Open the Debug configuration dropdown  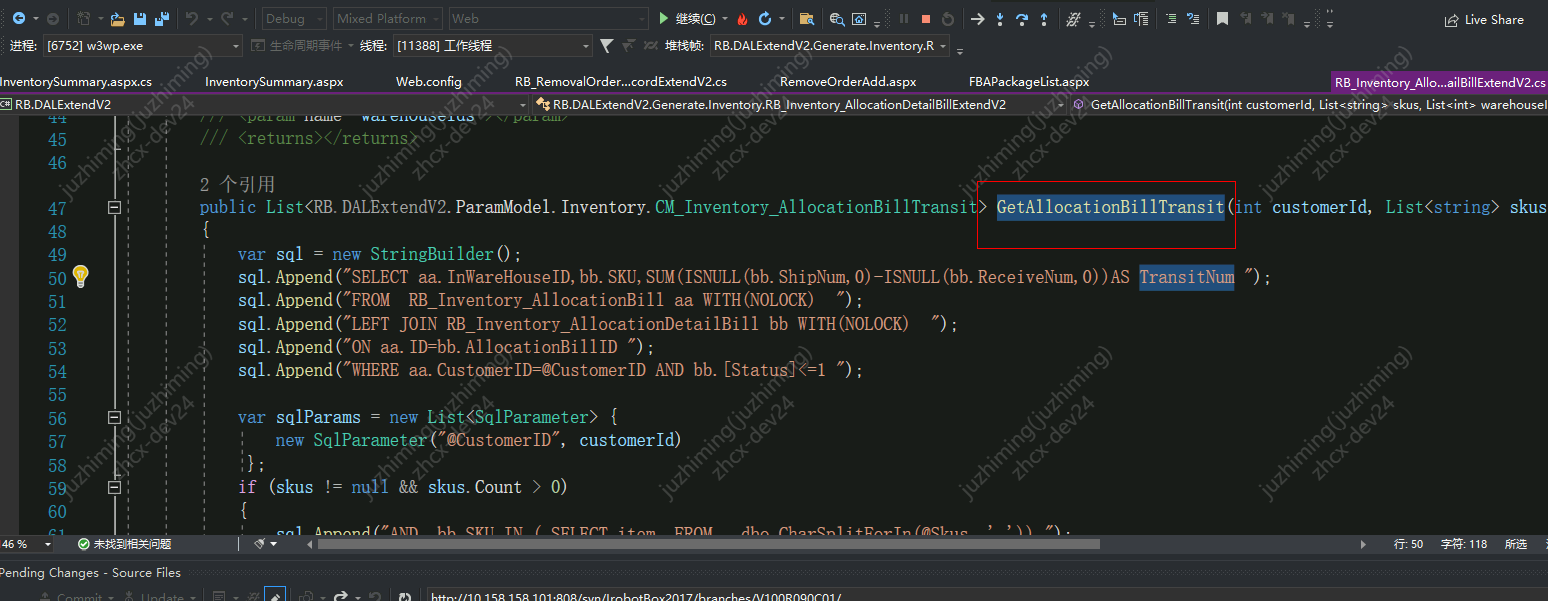pyautogui.click(x=294, y=19)
